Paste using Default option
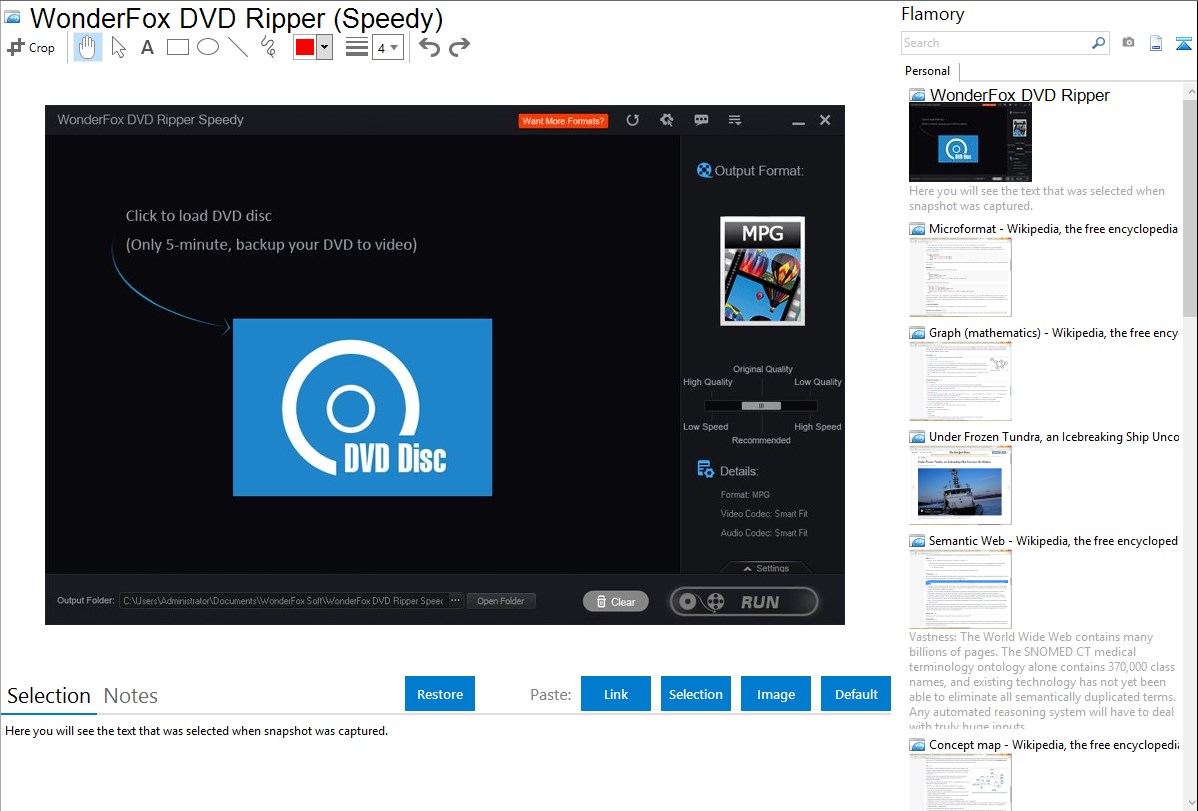1198x811 pixels. point(856,694)
